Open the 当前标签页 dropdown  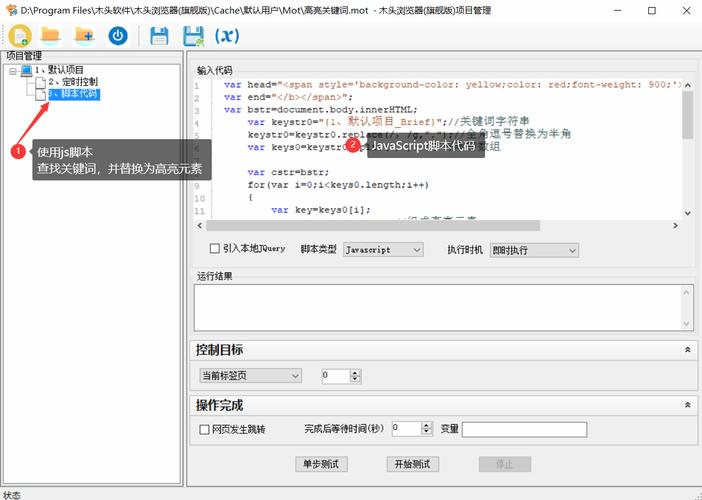pos(250,376)
